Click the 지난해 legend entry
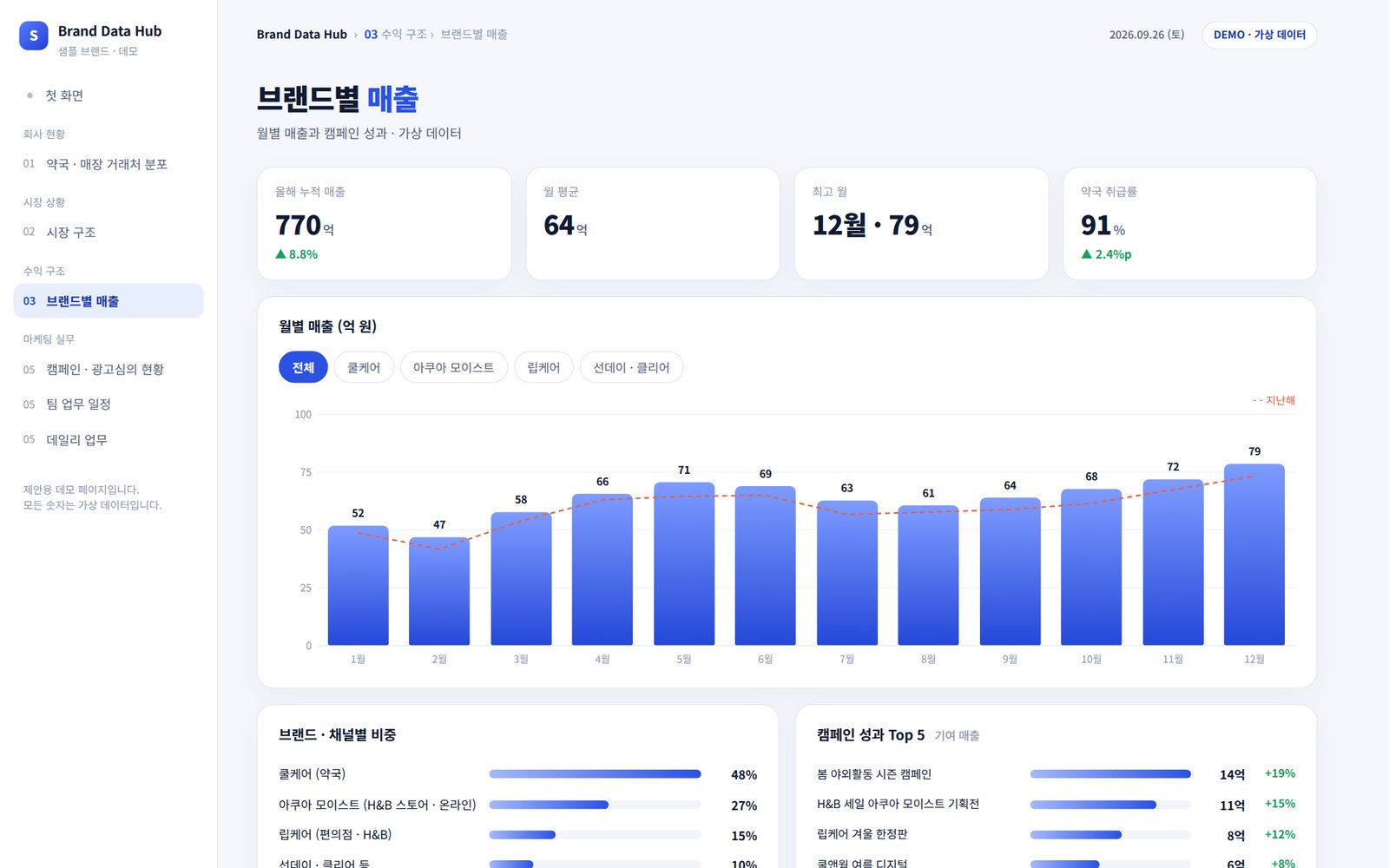Image resolution: width=1389 pixels, height=868 pixels. tap(1274, 400)
